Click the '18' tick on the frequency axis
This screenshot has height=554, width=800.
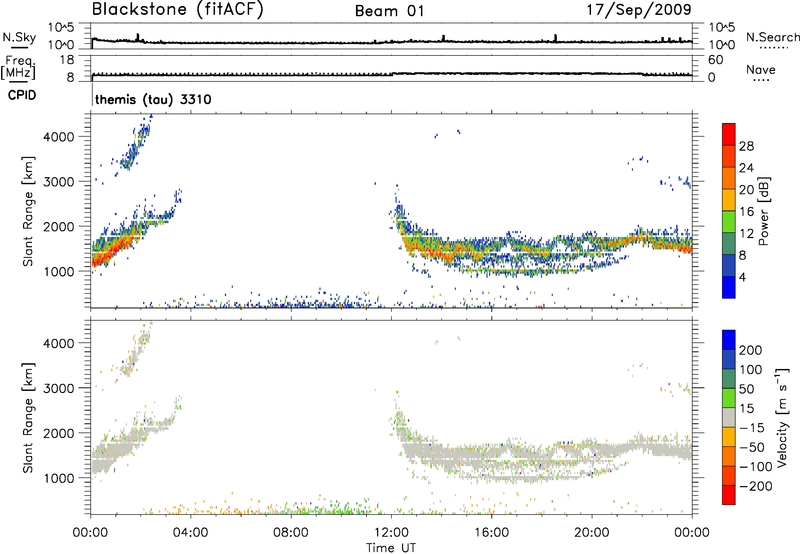pos(67,60)
